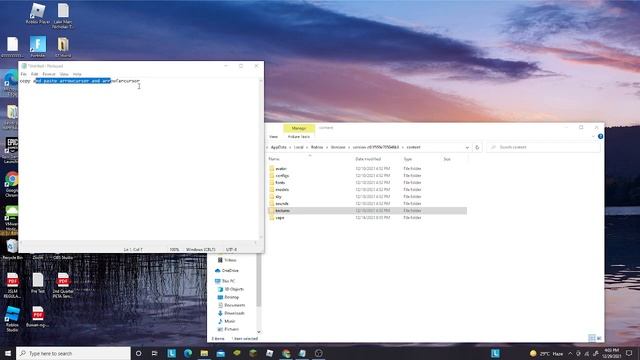Image resolution: width=640 pixels, height=360 pixels.
Task: Navigate to Roblox in Explorer breadcrumb
Action: [x=317, y=147]
